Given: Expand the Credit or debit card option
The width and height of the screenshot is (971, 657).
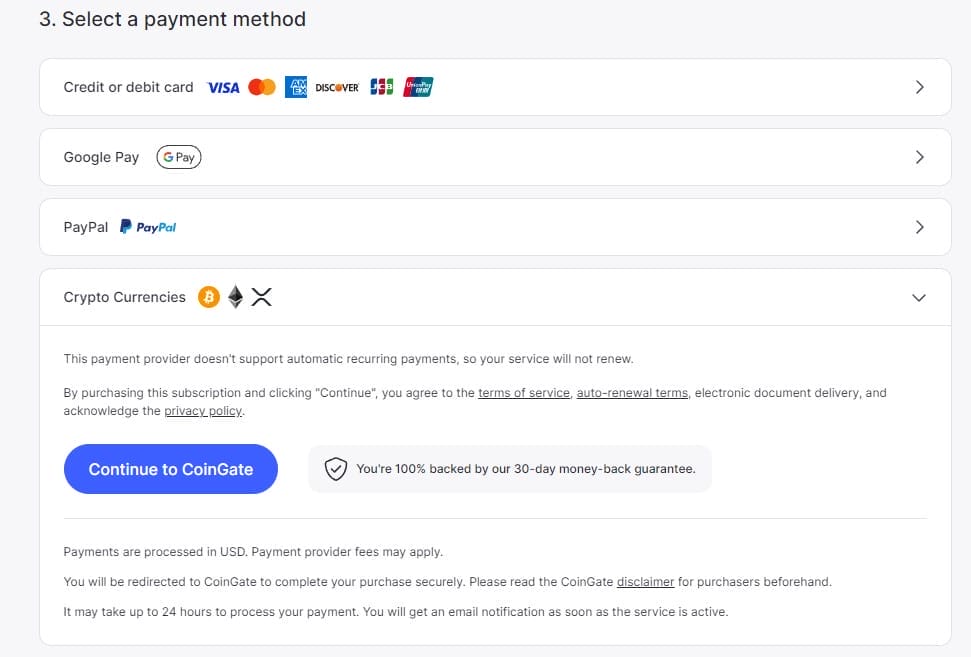Looking at the screenshot, I should tap(919, 87).
